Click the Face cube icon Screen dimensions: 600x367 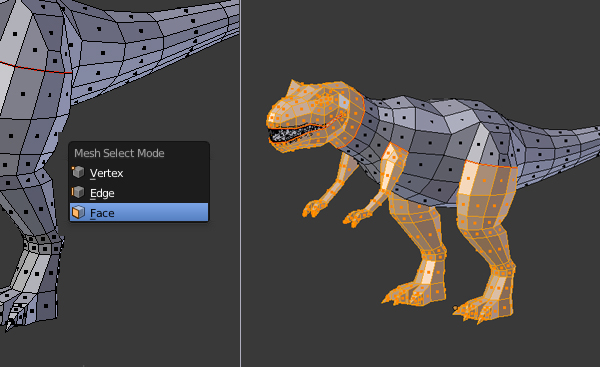(78, 212)
